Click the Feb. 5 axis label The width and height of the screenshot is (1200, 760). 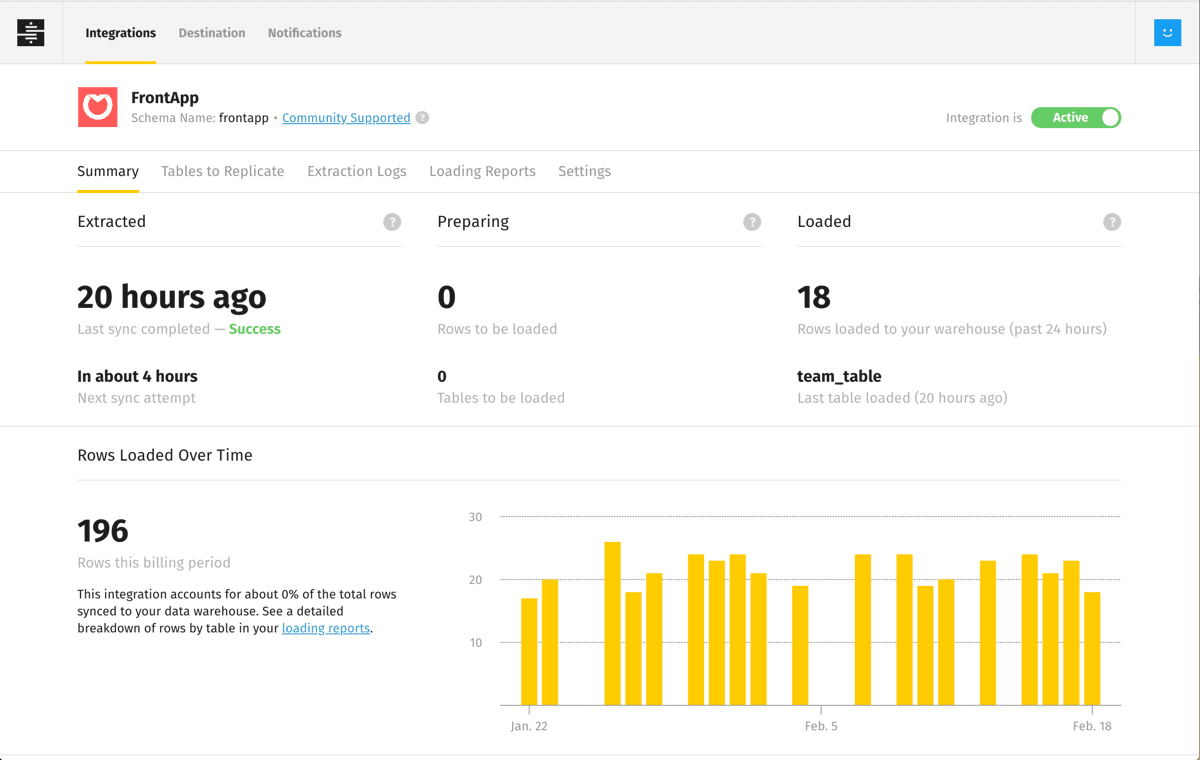821,726
